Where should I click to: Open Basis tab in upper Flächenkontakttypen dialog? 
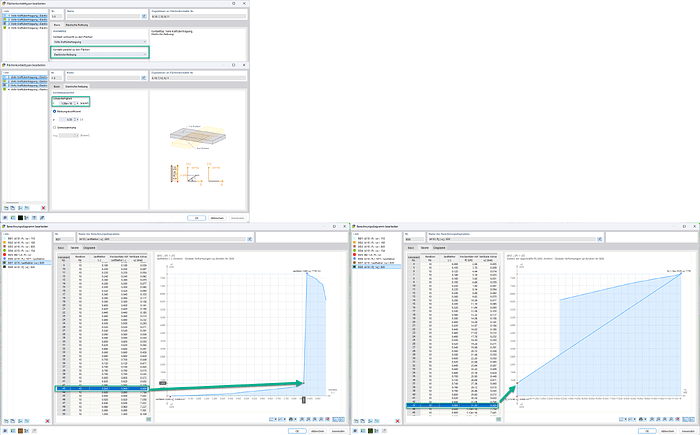(x=57, y=25)
